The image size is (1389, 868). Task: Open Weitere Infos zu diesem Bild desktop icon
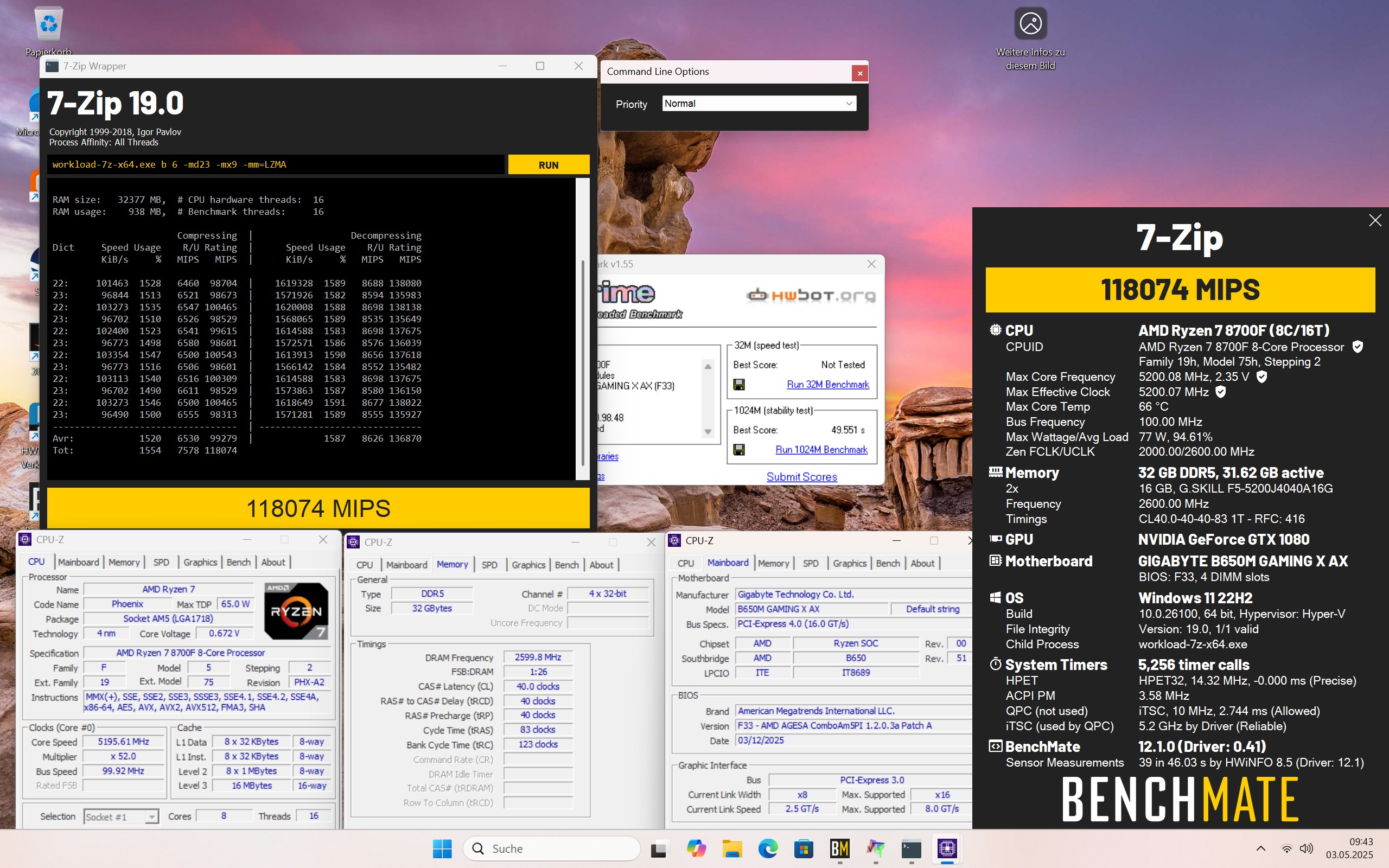pyautogui.click(x=1030, y=38)
